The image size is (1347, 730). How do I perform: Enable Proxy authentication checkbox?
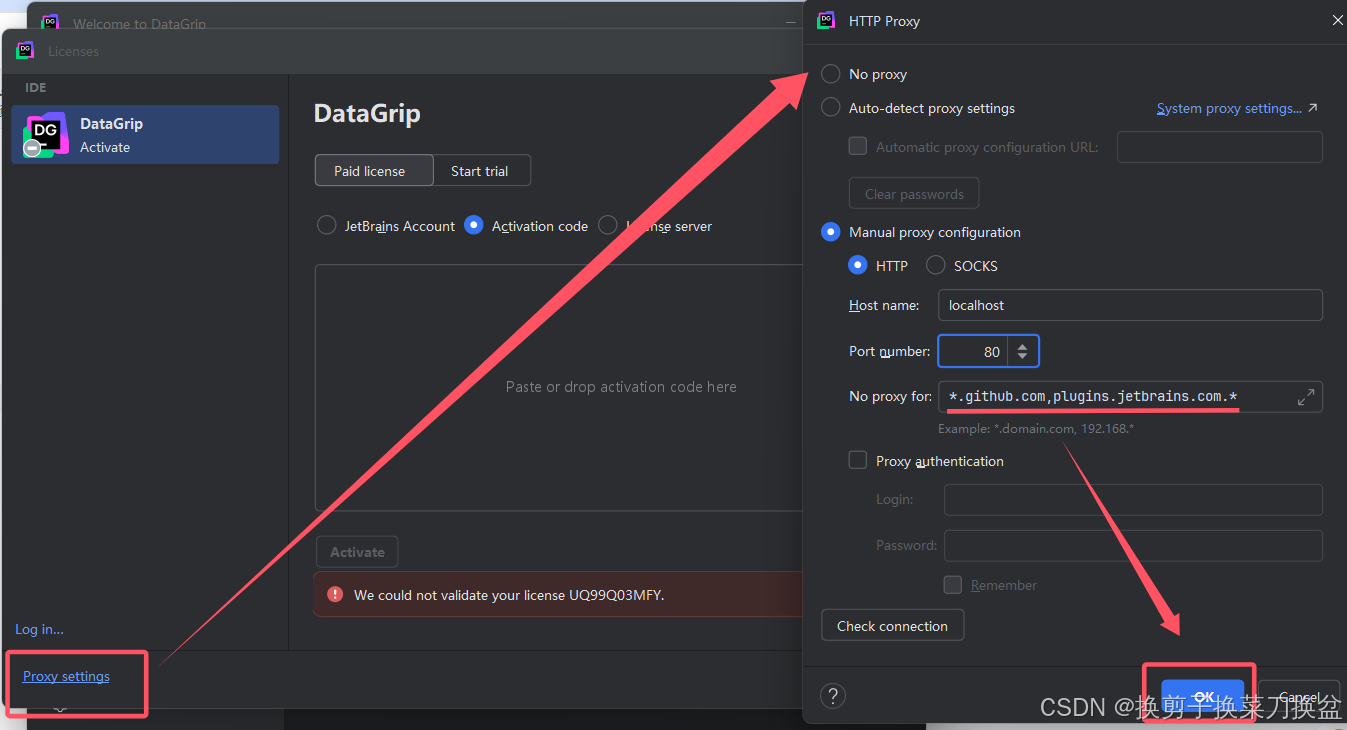tap(858, 461)
